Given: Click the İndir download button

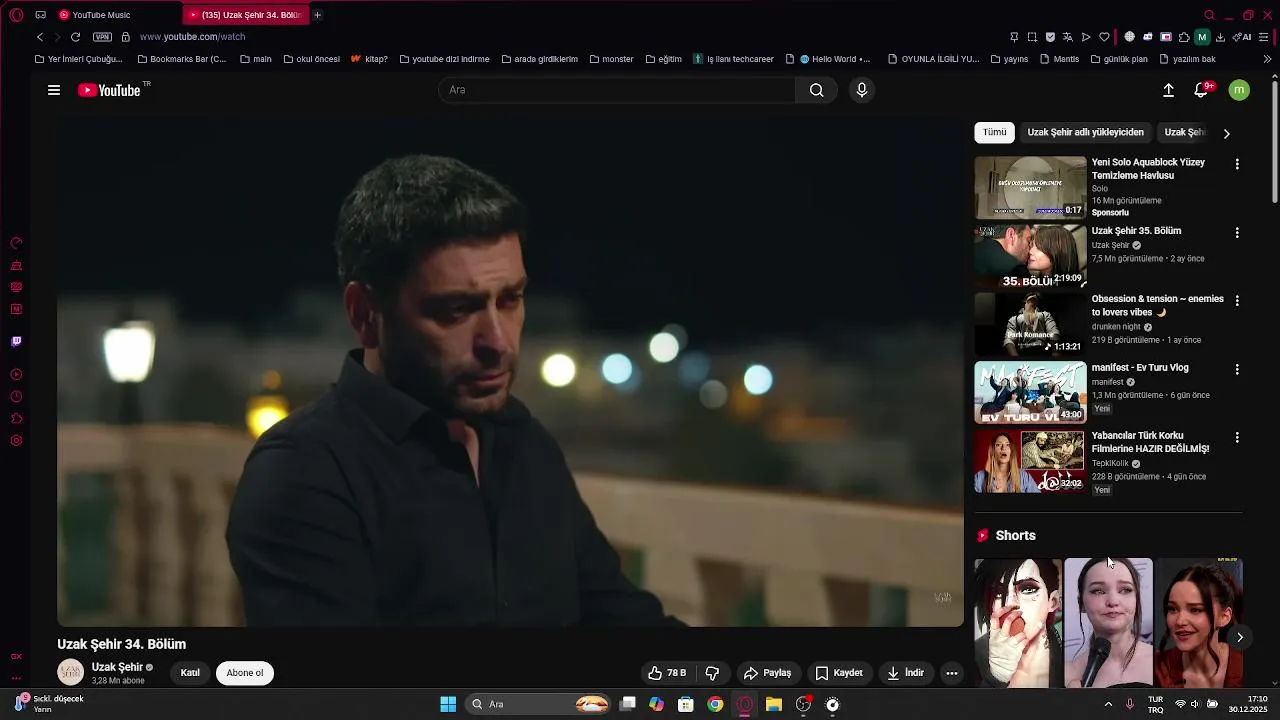Looking at the screenshot, I should point(905,673).
